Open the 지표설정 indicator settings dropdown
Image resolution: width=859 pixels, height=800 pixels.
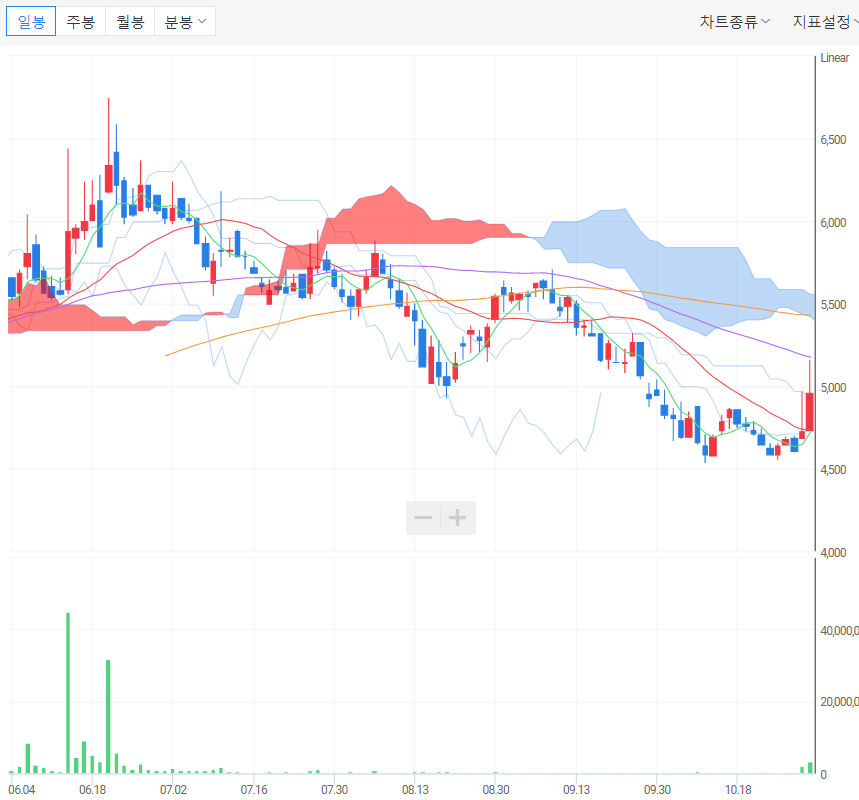(x=826, y=21)
